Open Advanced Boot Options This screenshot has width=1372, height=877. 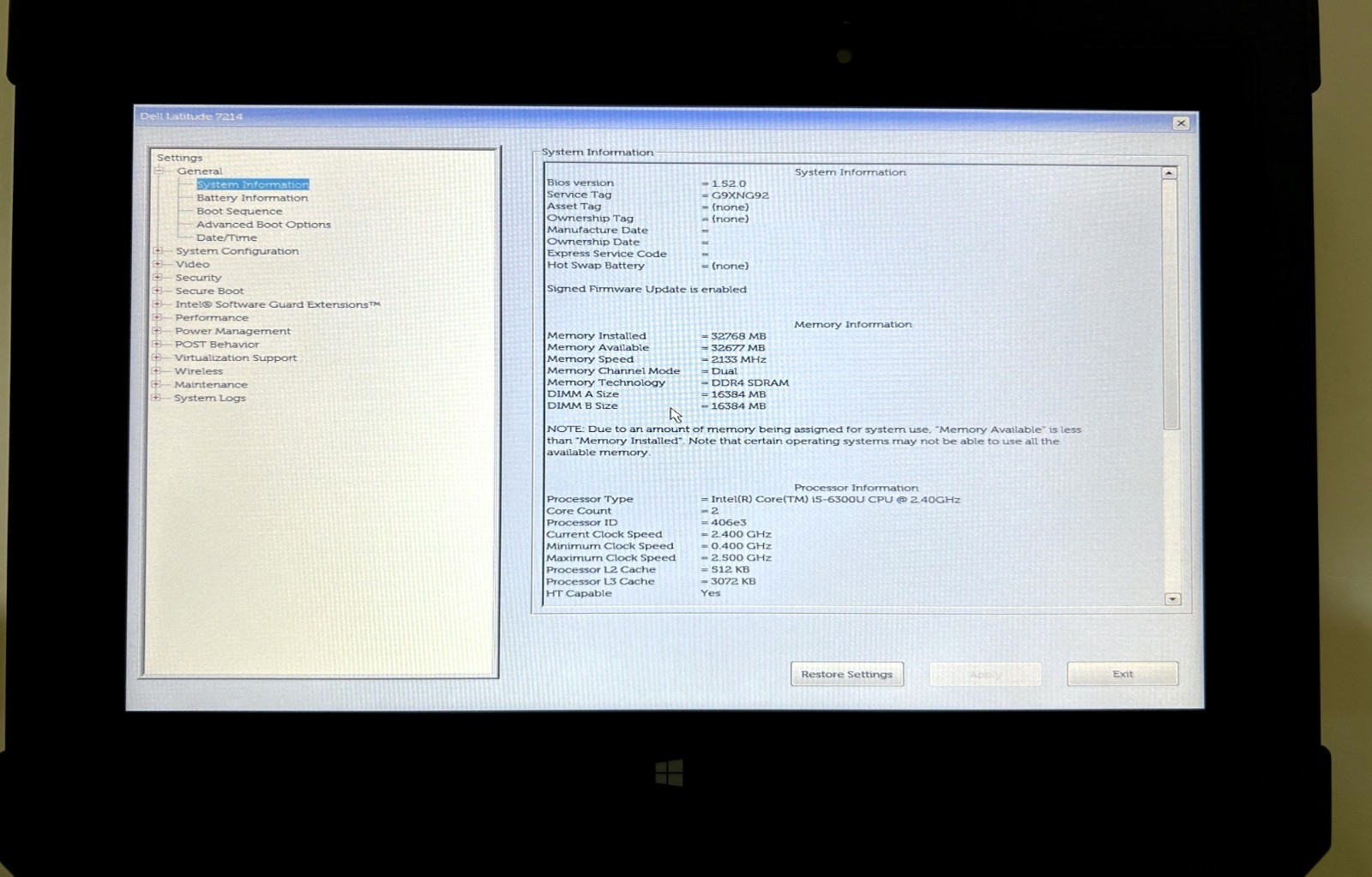point(263,224)
